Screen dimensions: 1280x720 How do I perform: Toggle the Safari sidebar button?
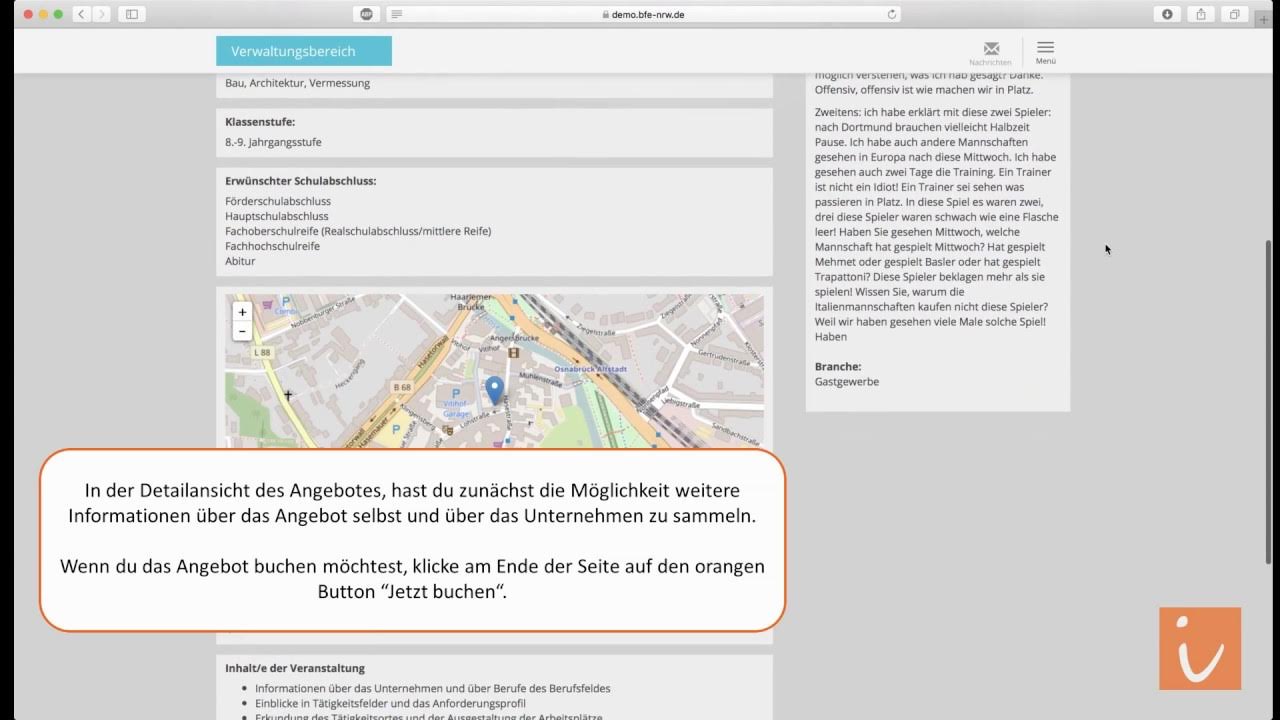(131, 14)
